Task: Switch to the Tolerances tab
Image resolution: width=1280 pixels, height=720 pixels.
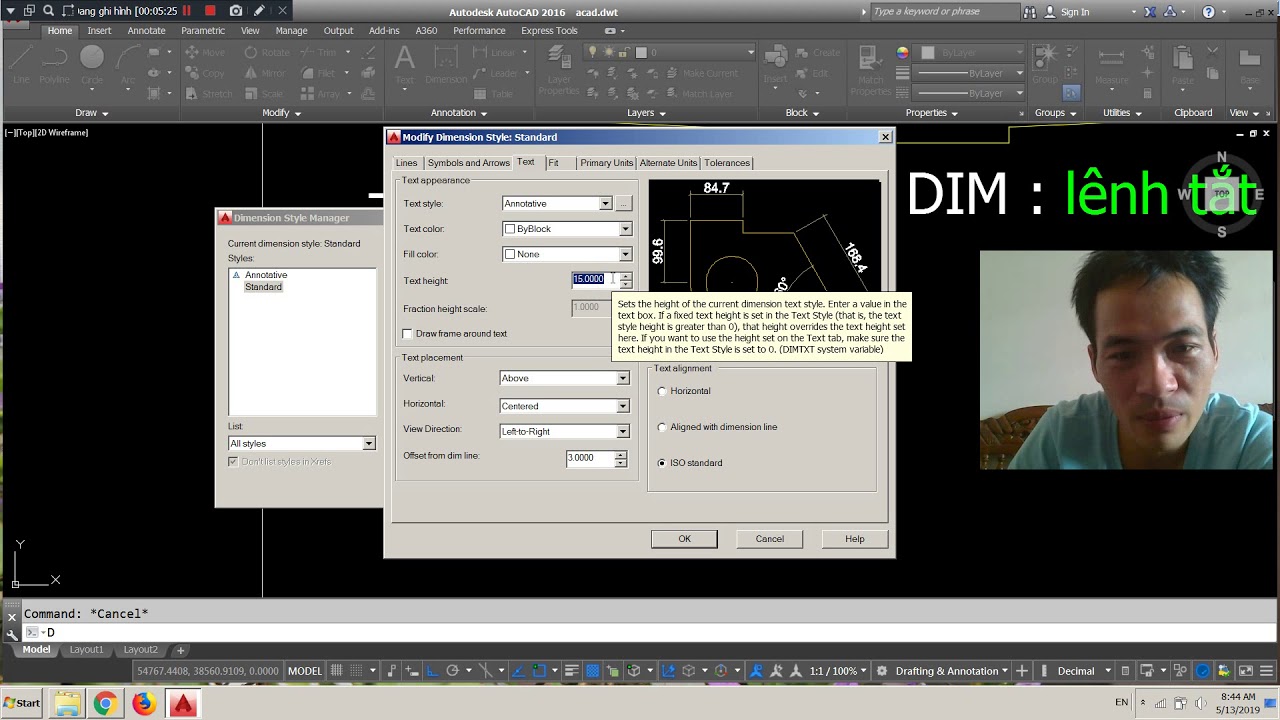Action: tap(727, 163)
